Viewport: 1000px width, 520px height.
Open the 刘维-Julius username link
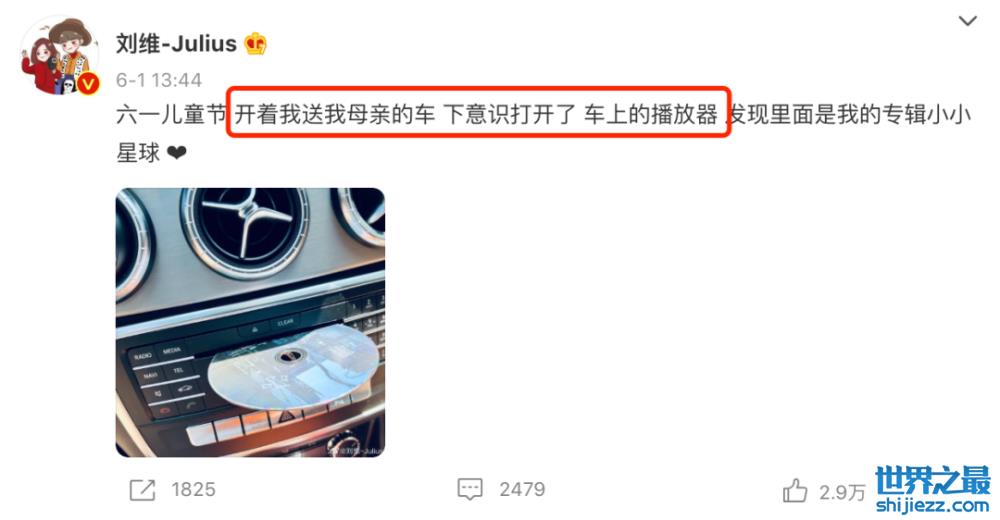click(x=176, y=44)
